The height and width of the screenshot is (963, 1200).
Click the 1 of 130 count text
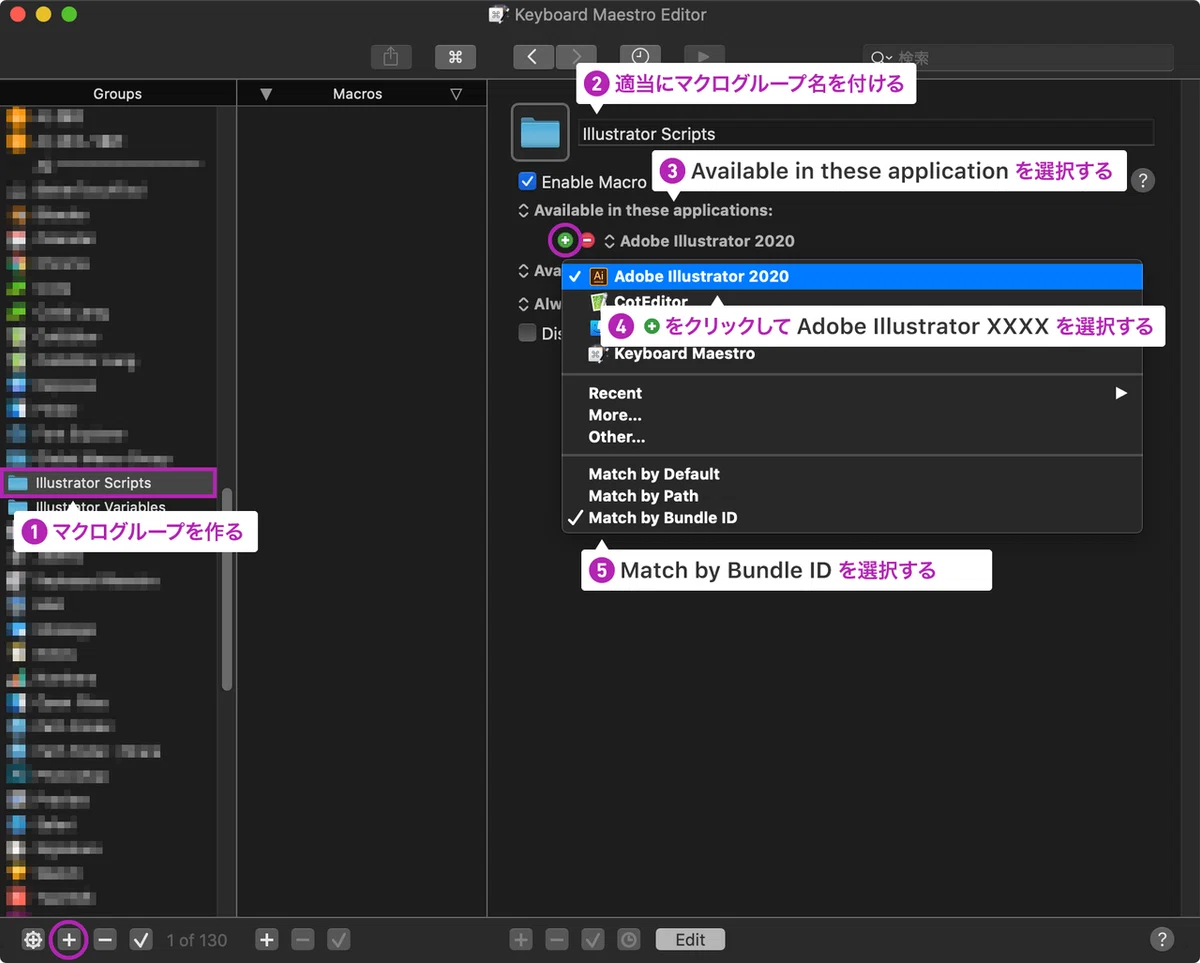coord(197,940)
